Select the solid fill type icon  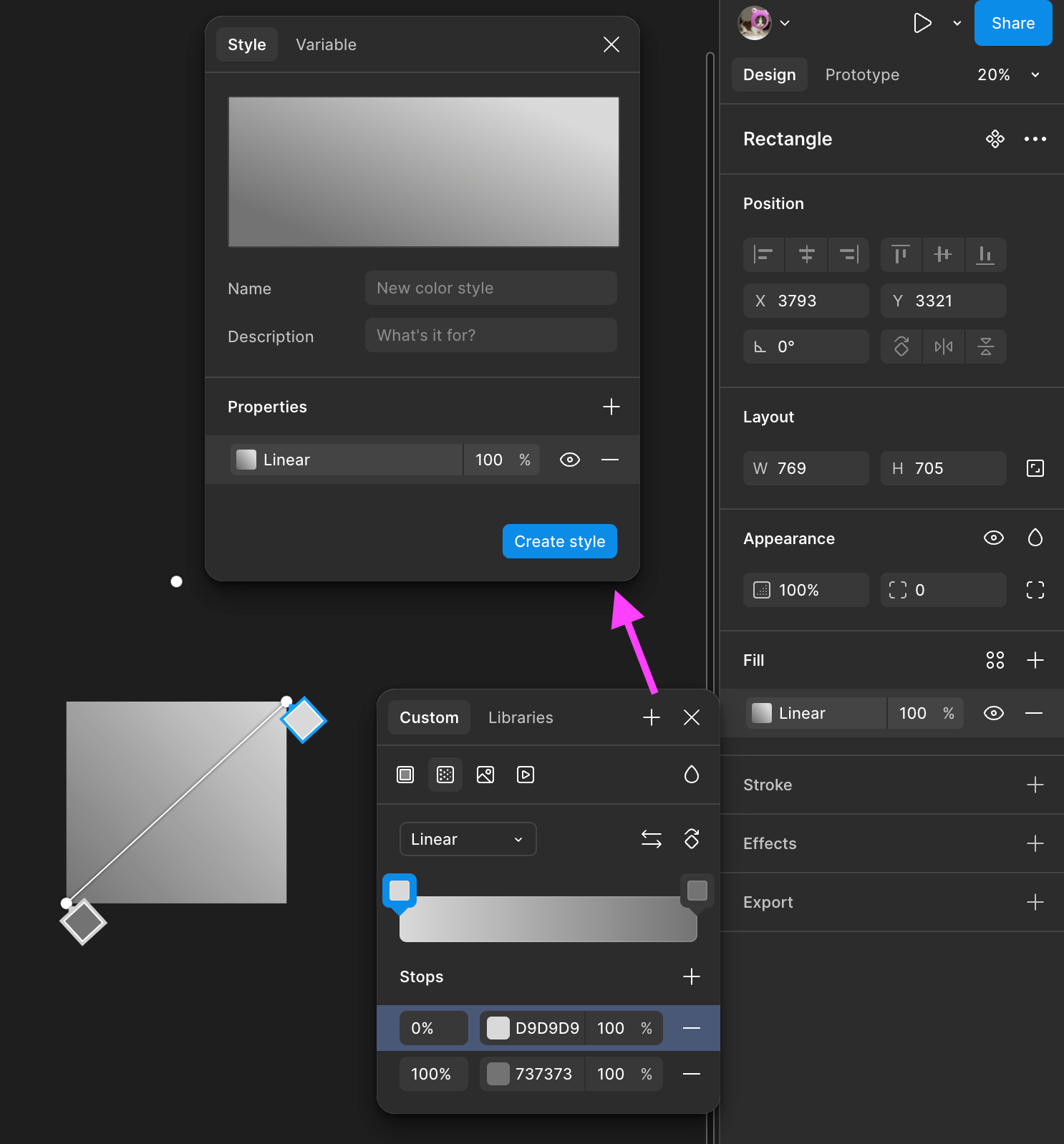[x=405, y=775]
